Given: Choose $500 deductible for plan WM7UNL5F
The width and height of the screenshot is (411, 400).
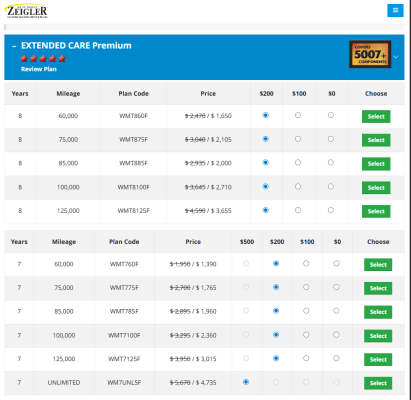Looking at the screenshot, I should tap(246, 382).
